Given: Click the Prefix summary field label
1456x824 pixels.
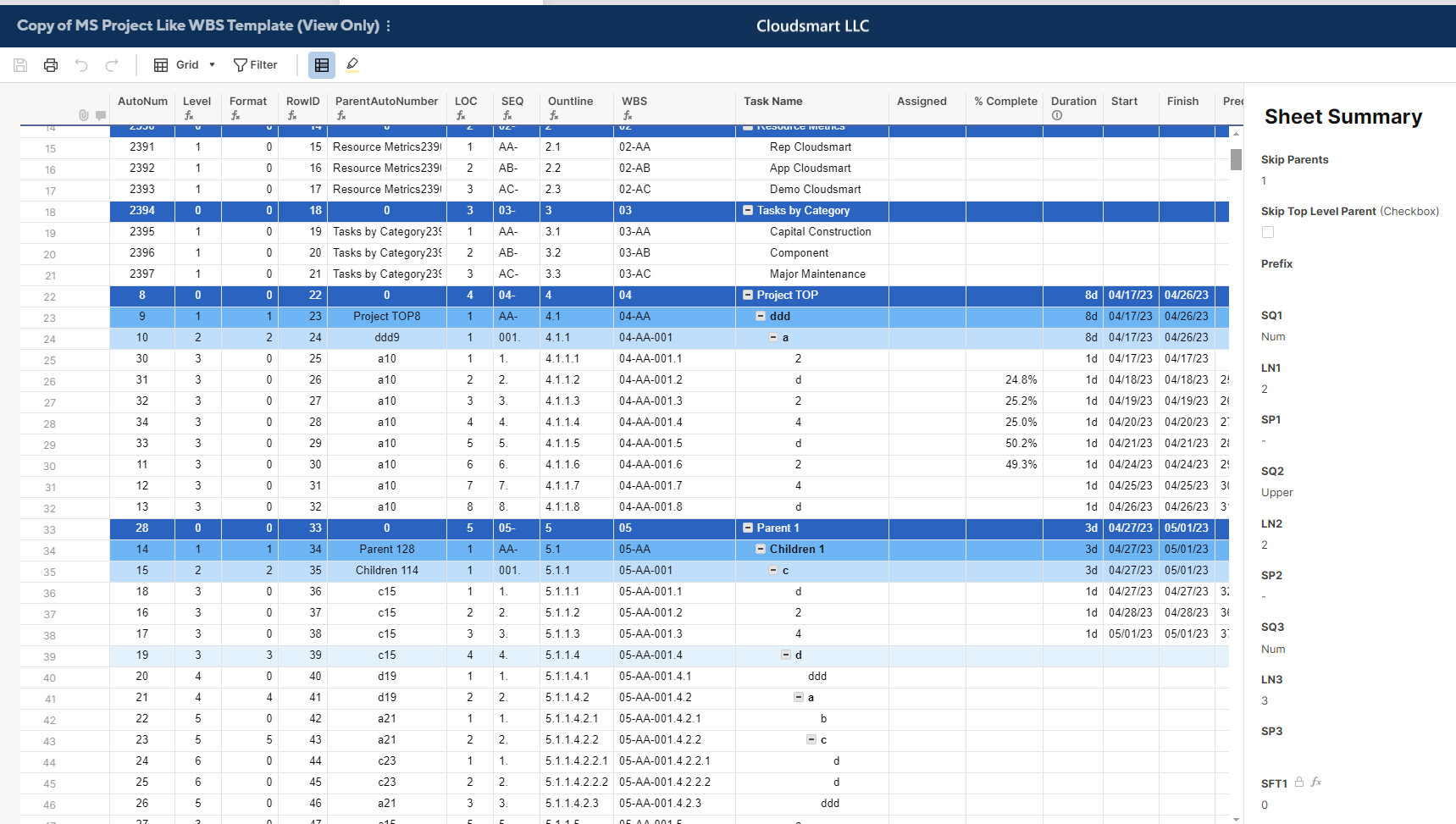Looking at the screenshot, I should coord(1276,264).
